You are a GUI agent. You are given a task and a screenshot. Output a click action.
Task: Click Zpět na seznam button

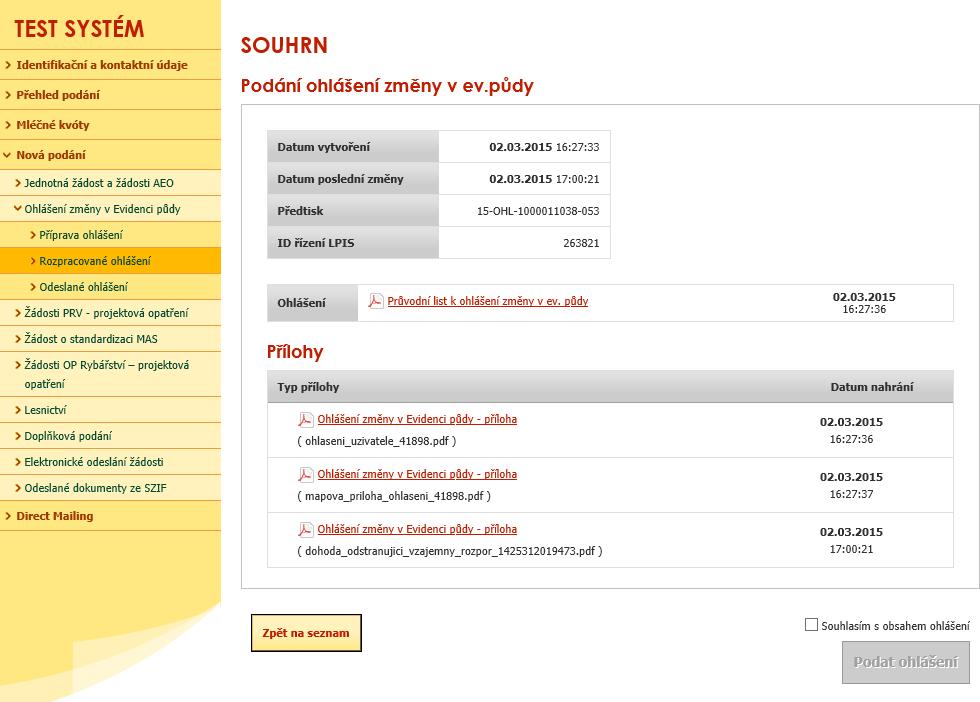tap(306, 633)
